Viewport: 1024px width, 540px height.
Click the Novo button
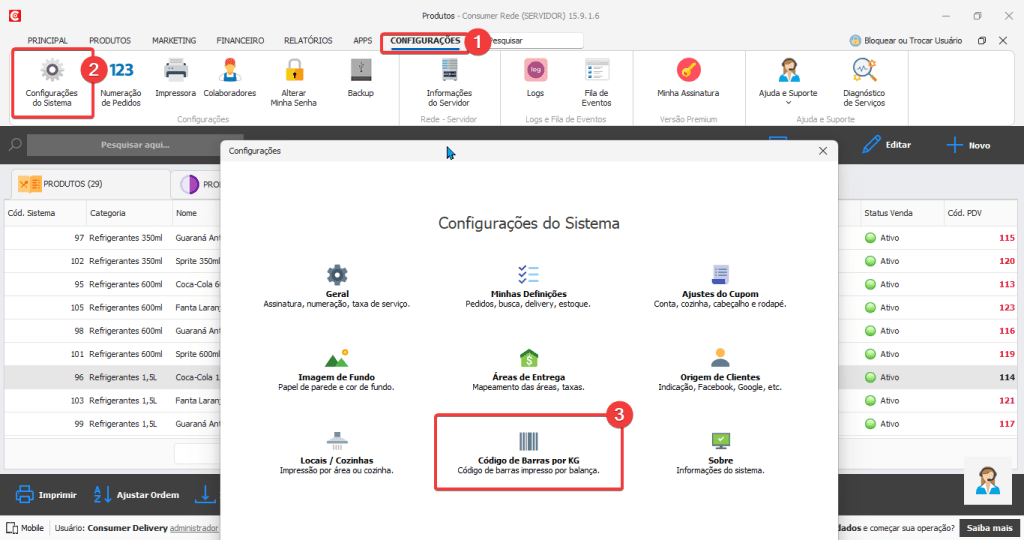968,145
